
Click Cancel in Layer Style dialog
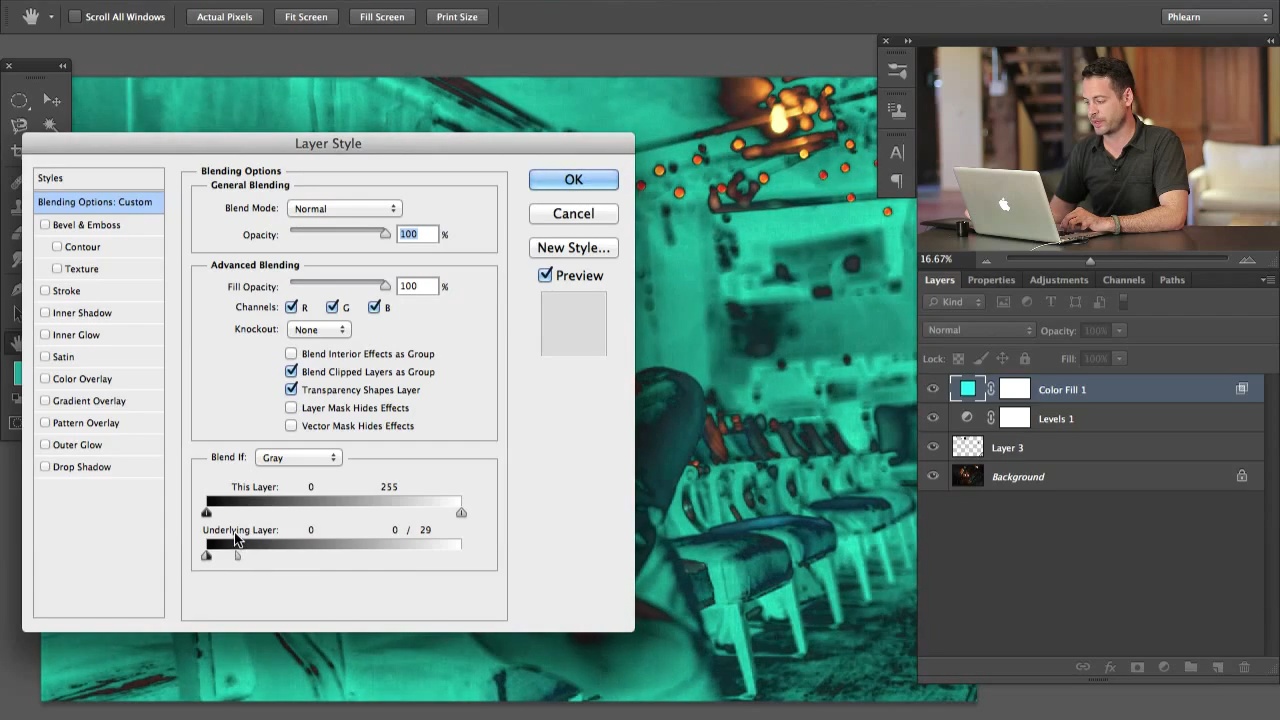[x=573, y=214]
